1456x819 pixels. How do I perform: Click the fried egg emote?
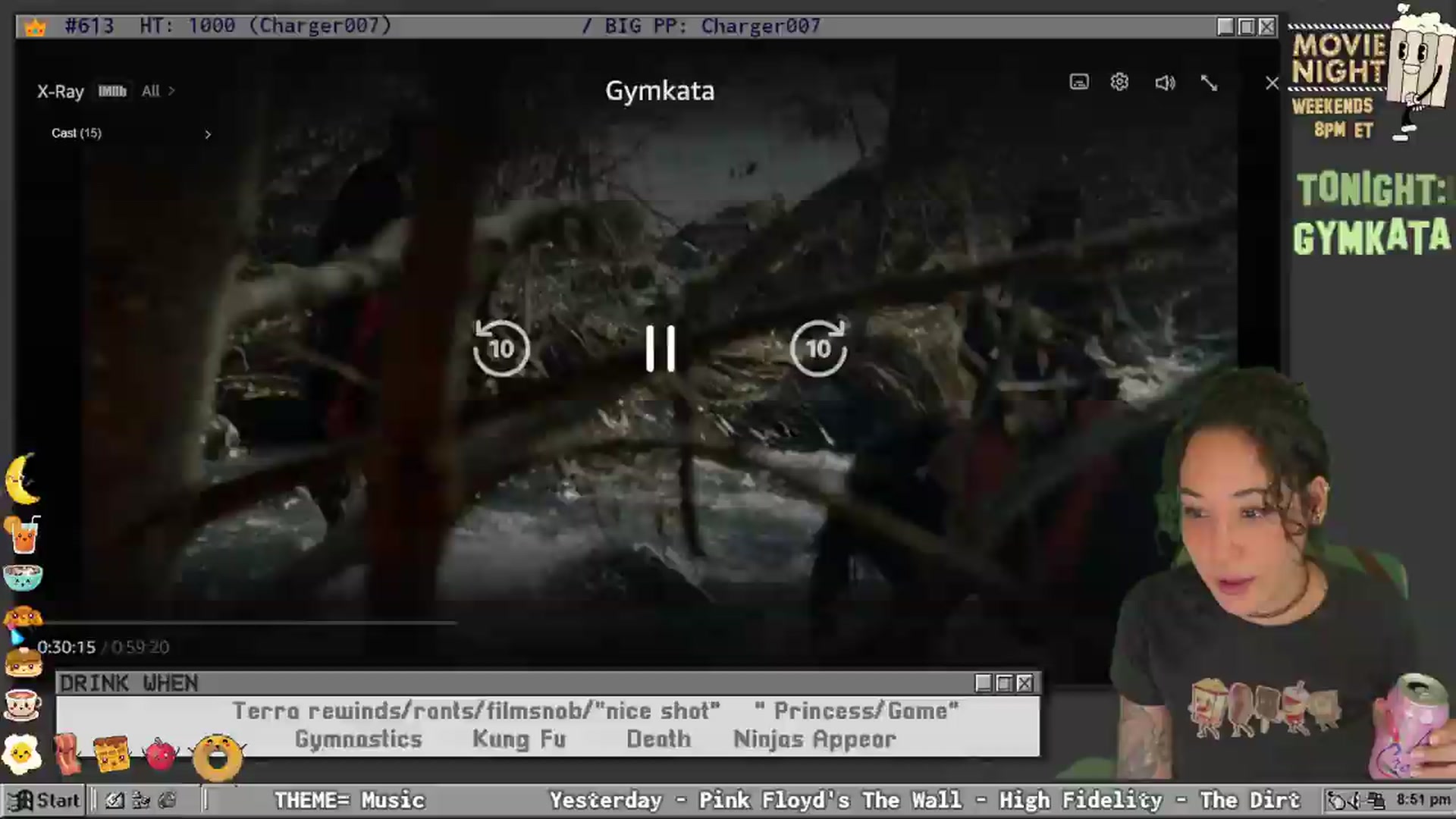point(21,753)
